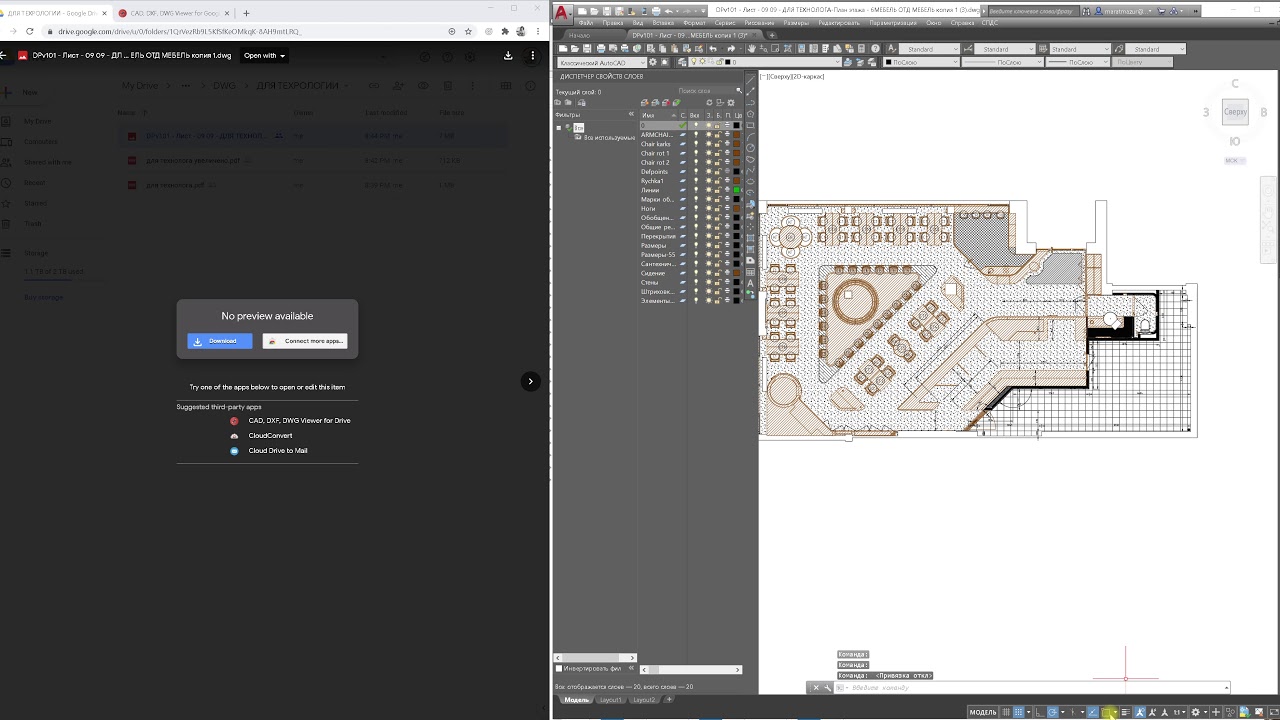Viewport: 1280px width, 720px height.
Task: Open the 'Классический AutoCAD' workspace dropdown
Action: tap(600, 62)
